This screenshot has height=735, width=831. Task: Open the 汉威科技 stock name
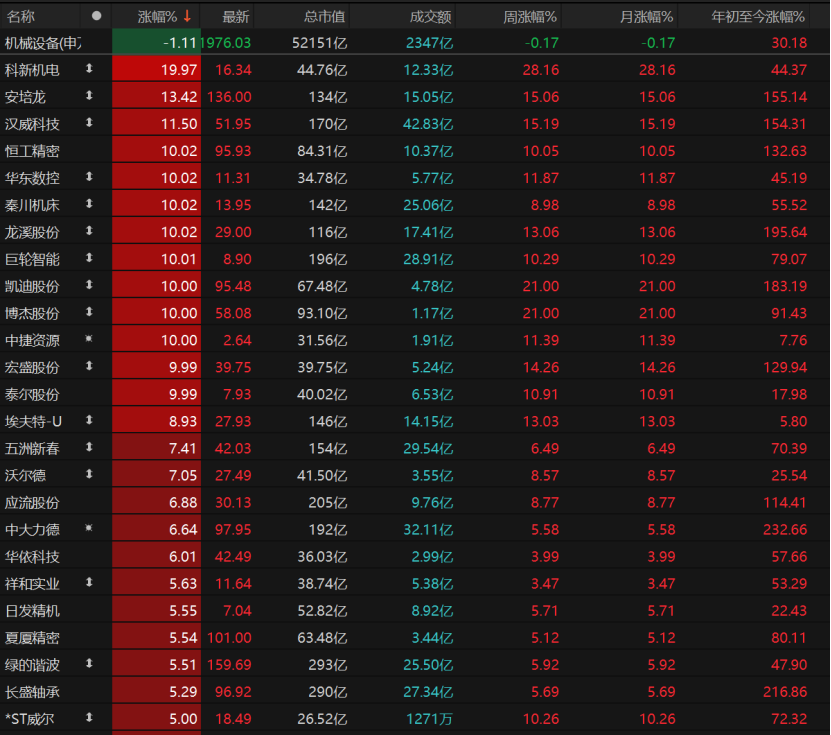[x=32, y=124]
